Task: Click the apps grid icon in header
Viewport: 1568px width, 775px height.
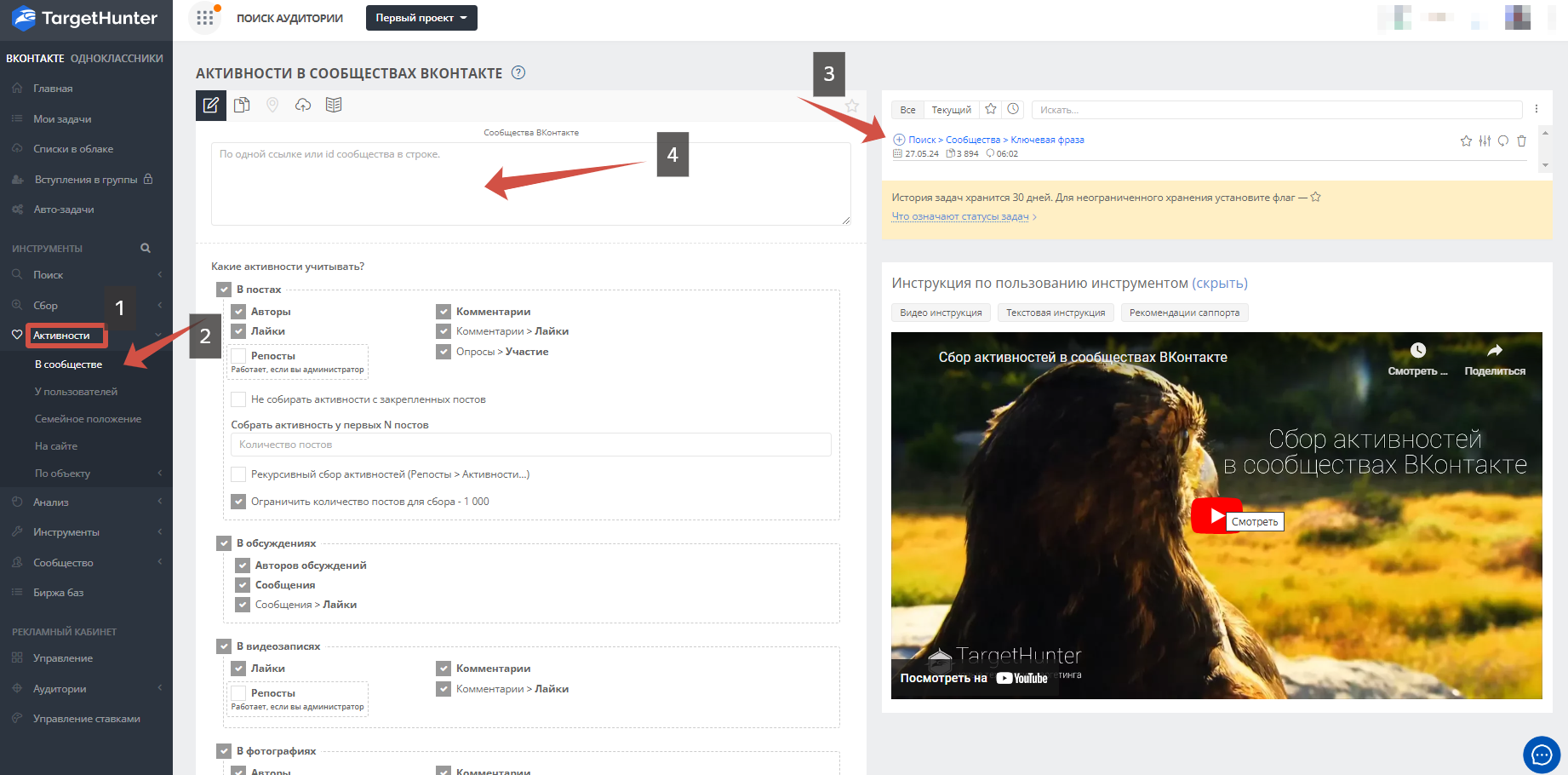Action: (x=204, y=18)
